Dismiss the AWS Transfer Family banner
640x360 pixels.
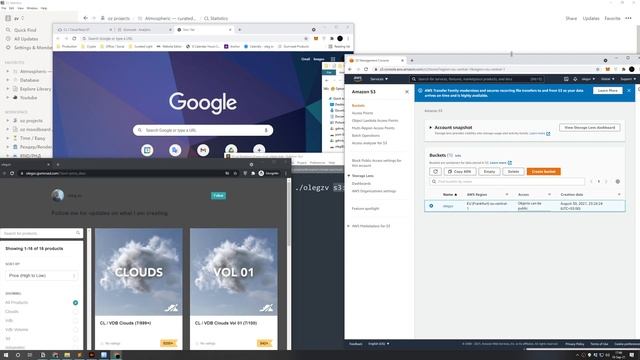tap(629, 91)
